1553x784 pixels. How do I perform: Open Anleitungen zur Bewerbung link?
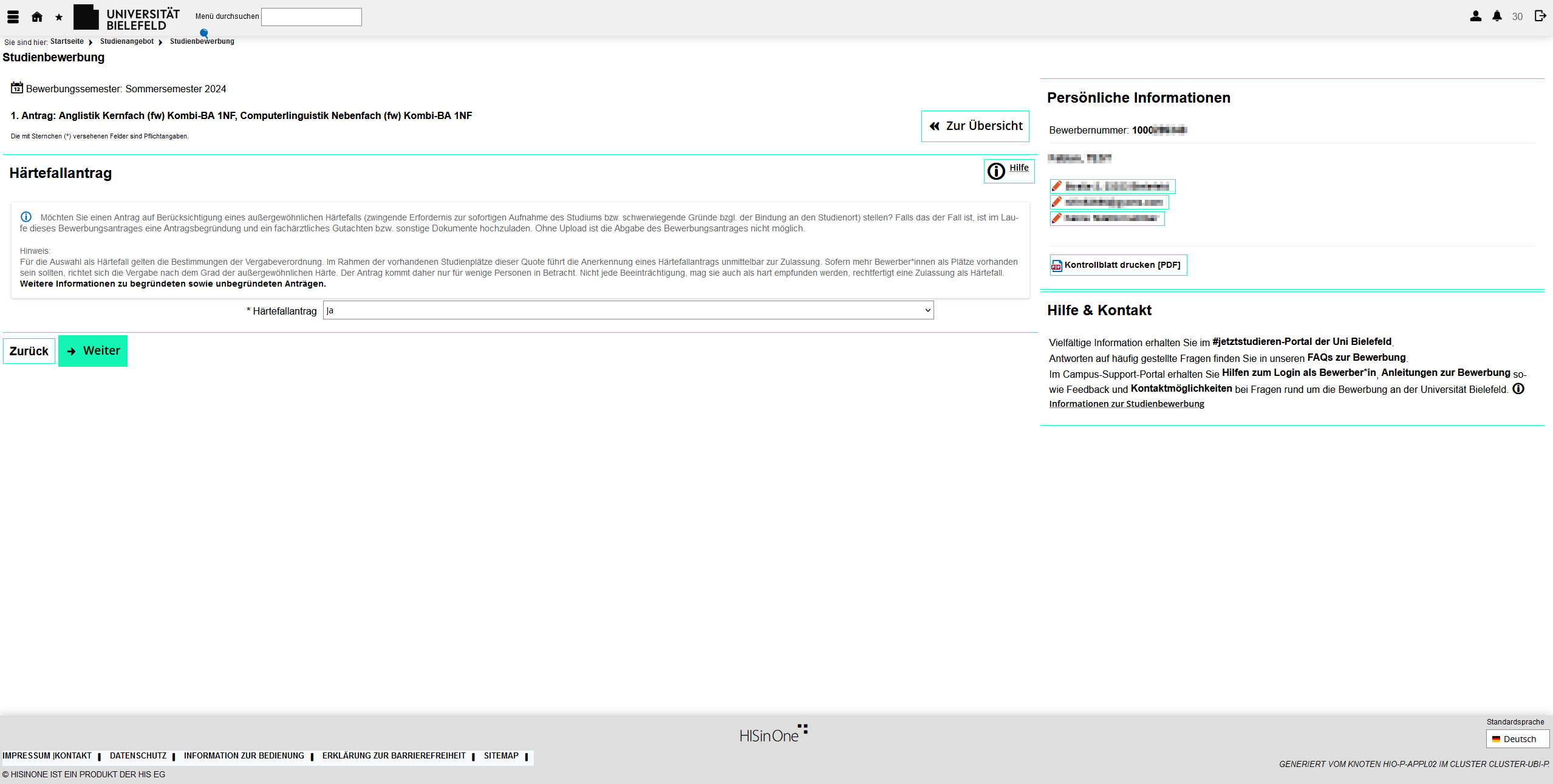(1446, 372)
